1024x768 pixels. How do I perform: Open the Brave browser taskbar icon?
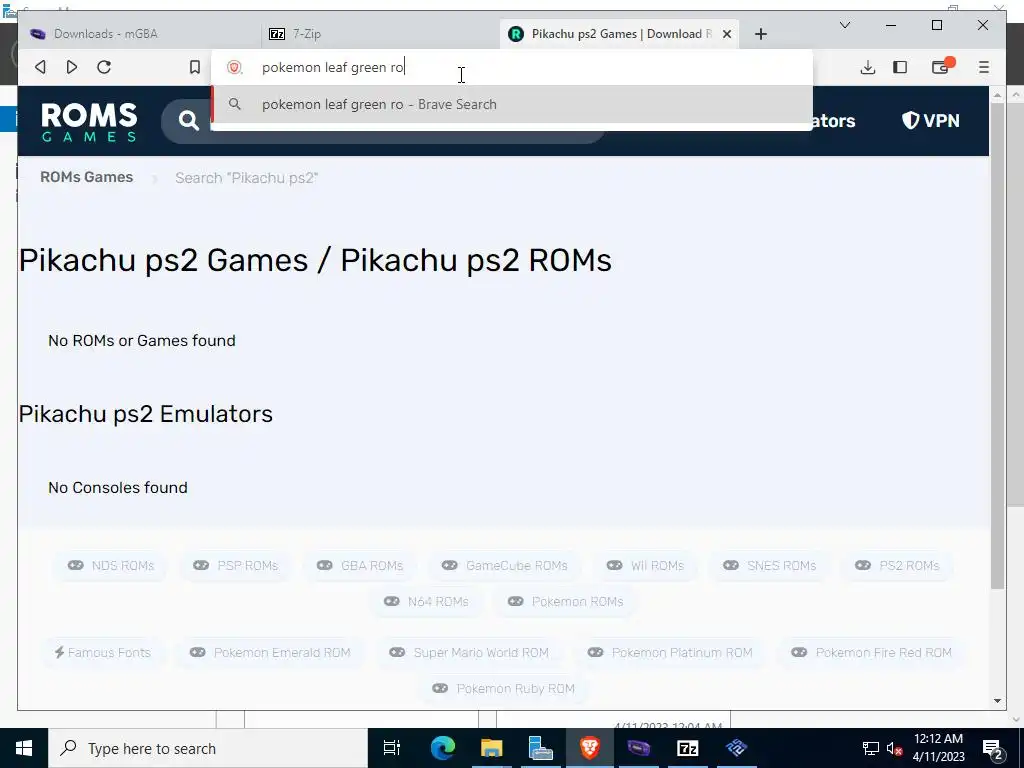590,748
